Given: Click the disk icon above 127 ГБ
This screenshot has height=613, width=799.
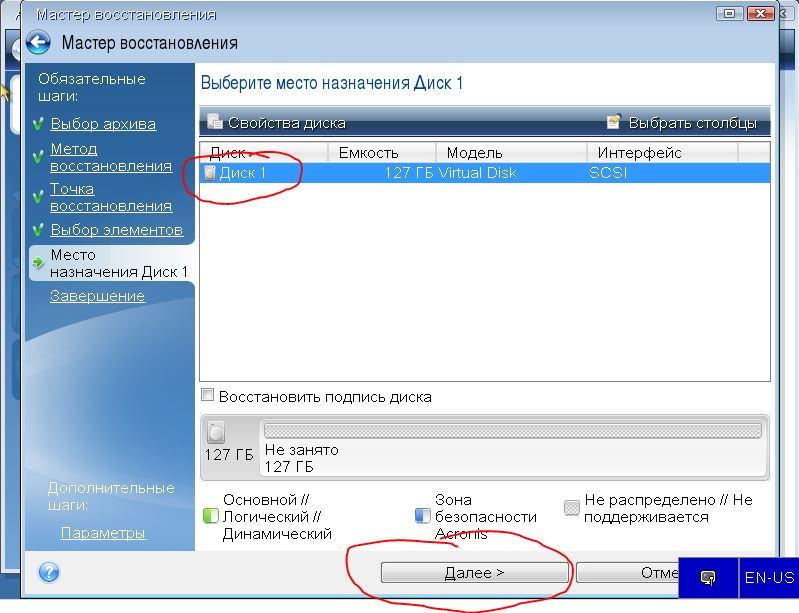Looking at the screenshot, I should point(216,433).
